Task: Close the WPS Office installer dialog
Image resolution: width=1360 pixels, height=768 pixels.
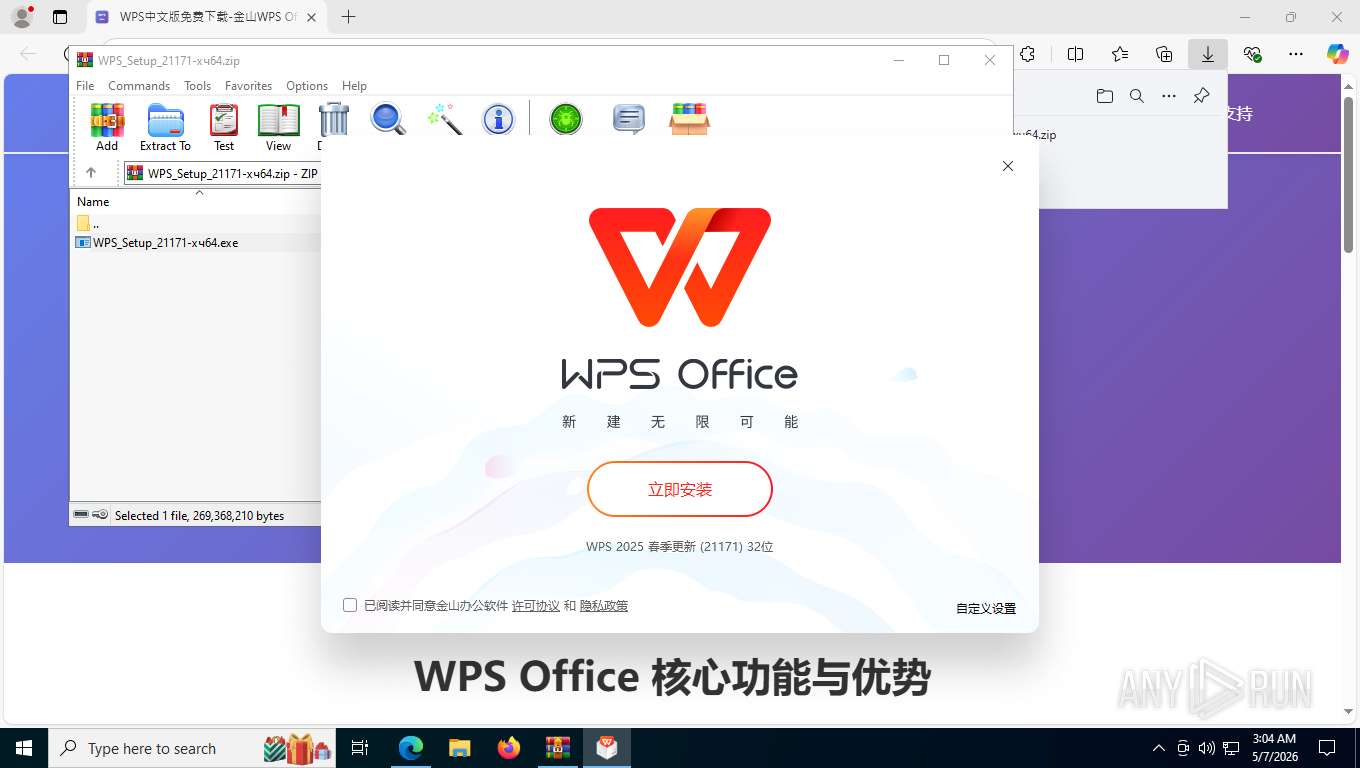Action: (1008, 166)
